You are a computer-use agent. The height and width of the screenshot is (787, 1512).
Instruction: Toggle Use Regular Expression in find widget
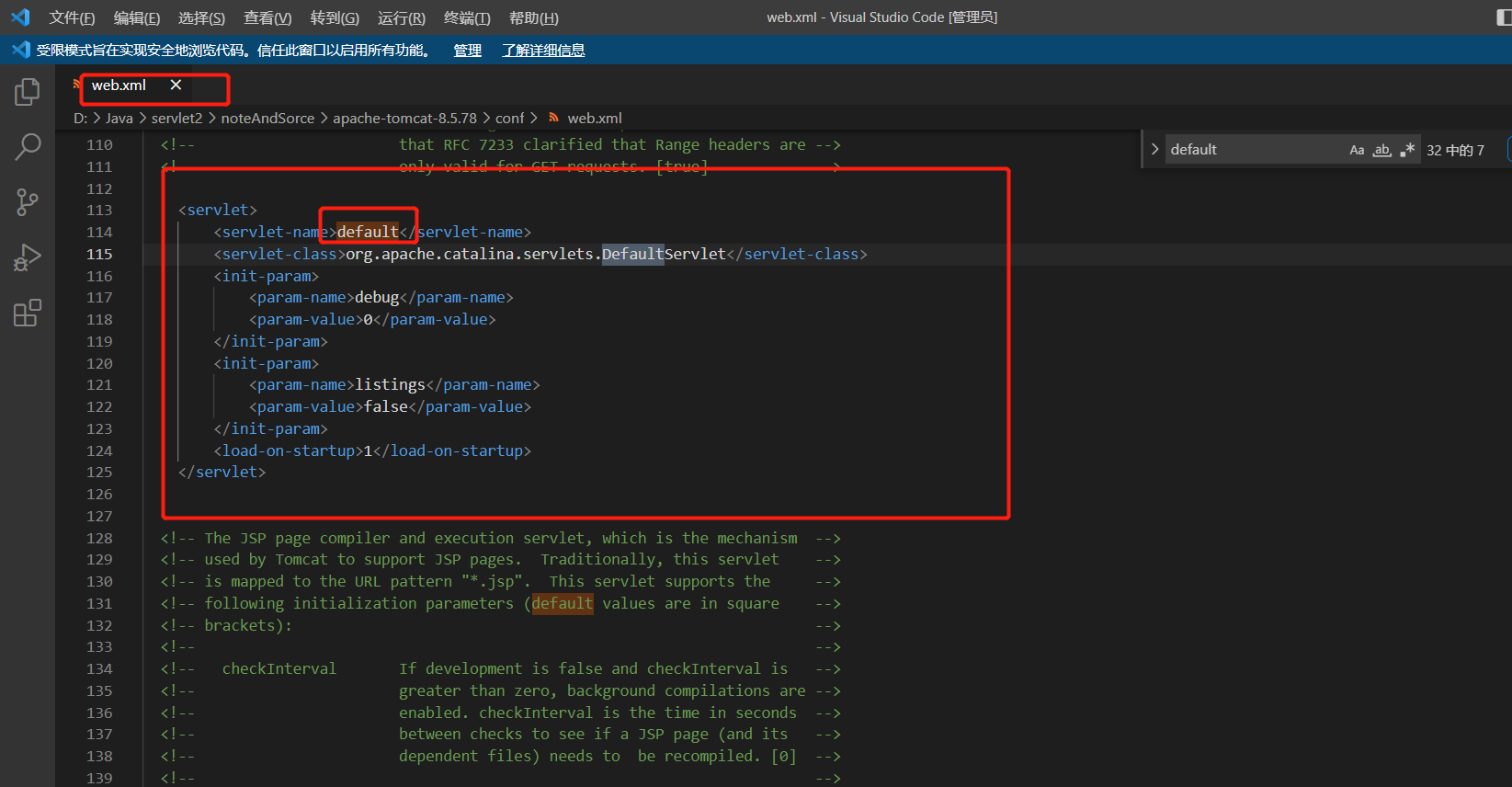click(1406, 150)
